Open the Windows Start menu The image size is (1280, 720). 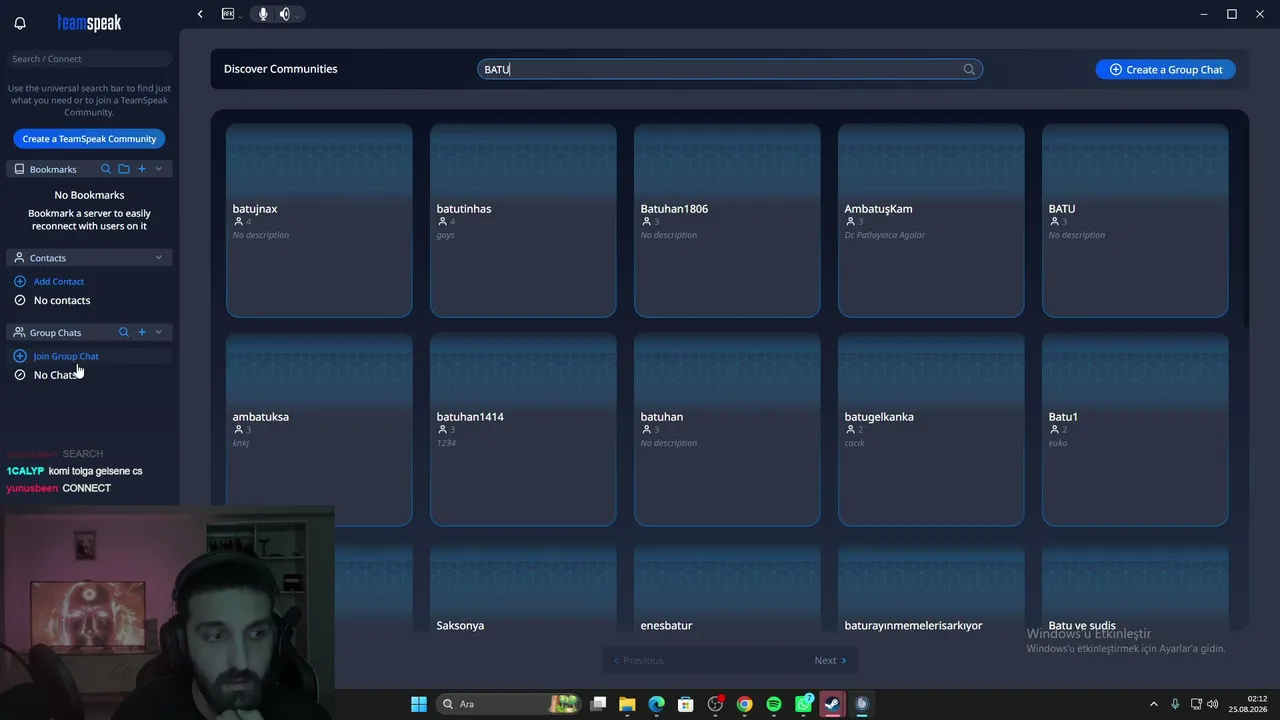pyautogui.click(x=419, y=704)
